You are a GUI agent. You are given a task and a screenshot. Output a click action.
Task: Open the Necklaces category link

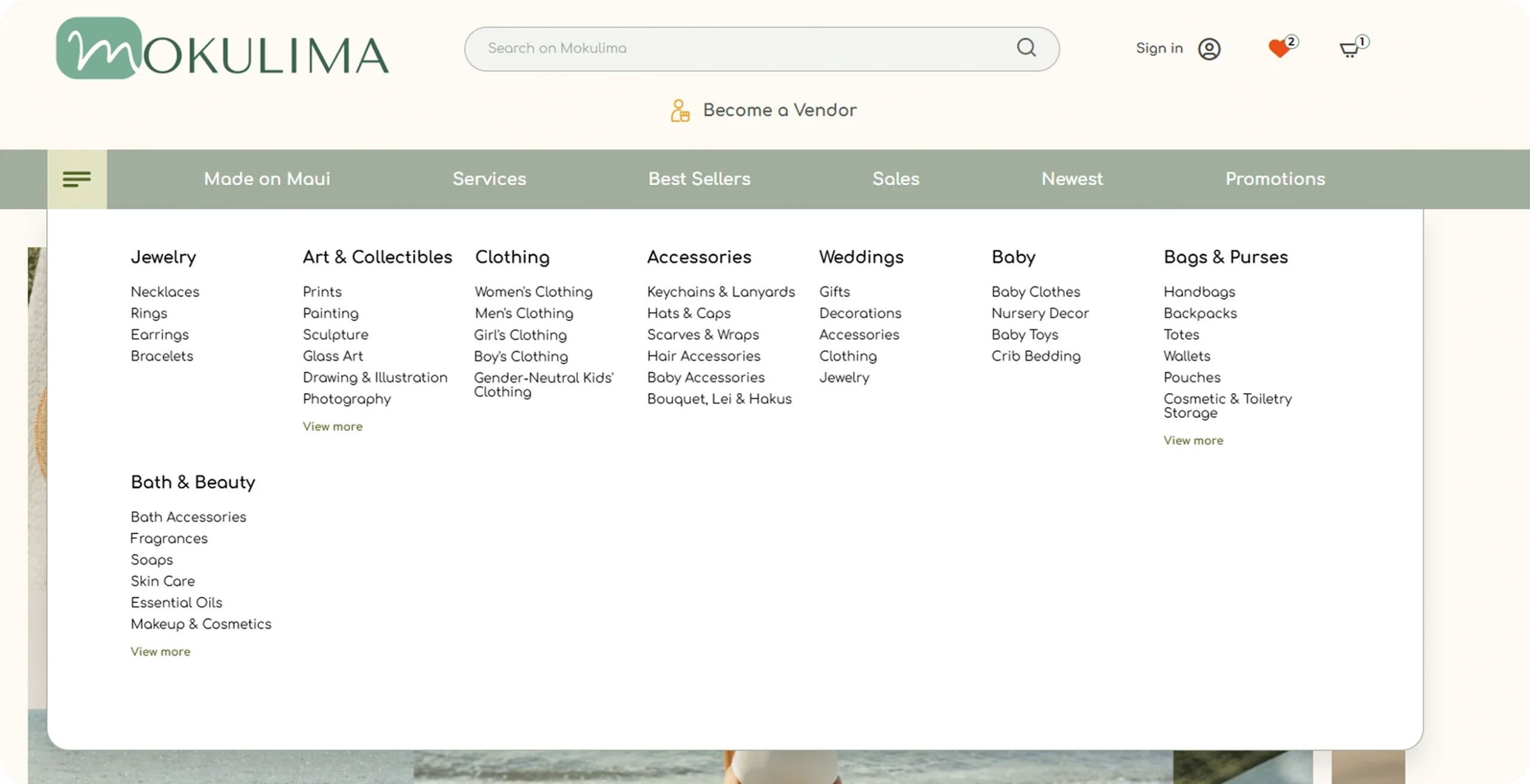[165, 292]
